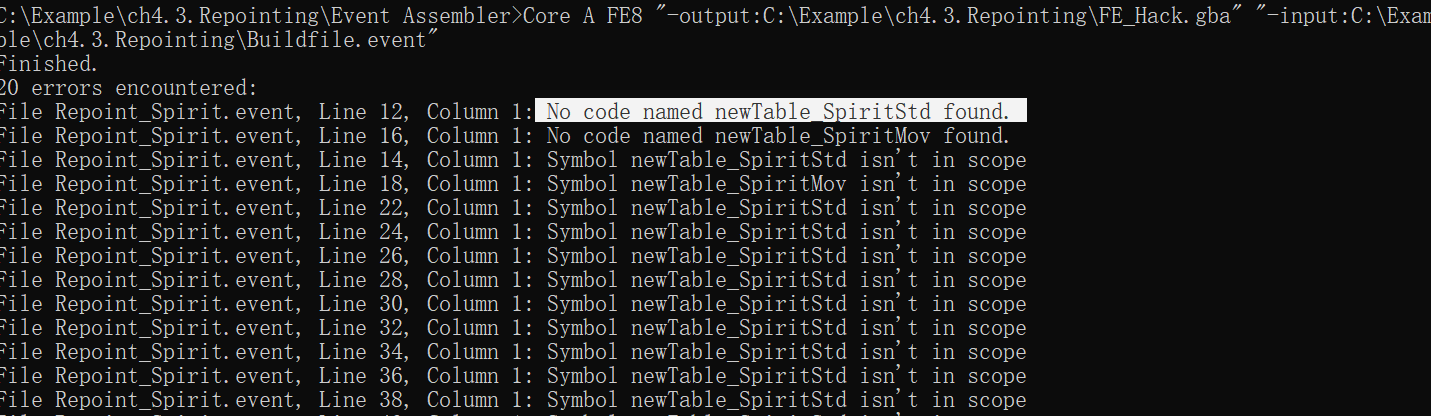1431x416 pixels.
Task: Click the Line 18 SpiritMov scope error
Action: pos(786,184)
